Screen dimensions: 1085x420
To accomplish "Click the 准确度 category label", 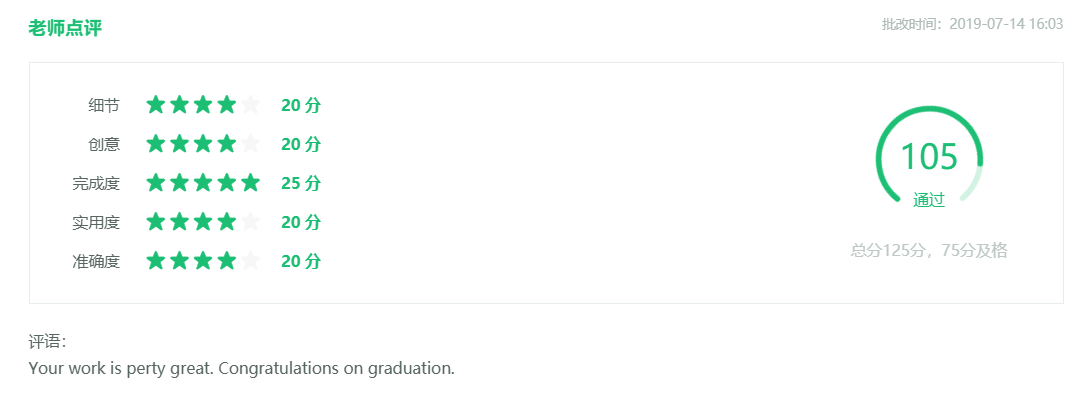I will 96,261.
